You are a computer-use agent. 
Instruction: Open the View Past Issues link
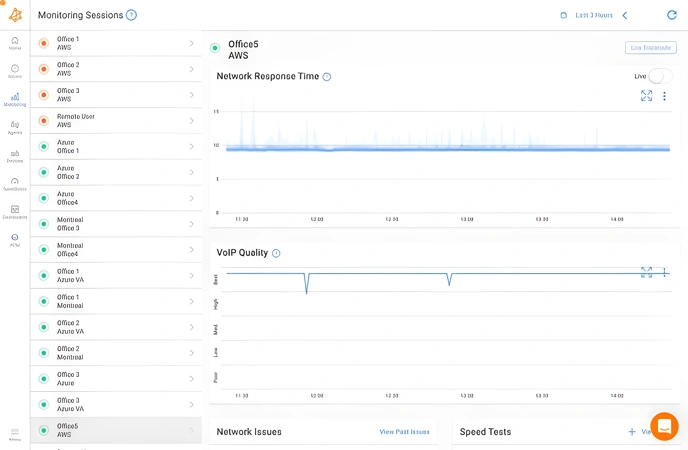point(405,432)
